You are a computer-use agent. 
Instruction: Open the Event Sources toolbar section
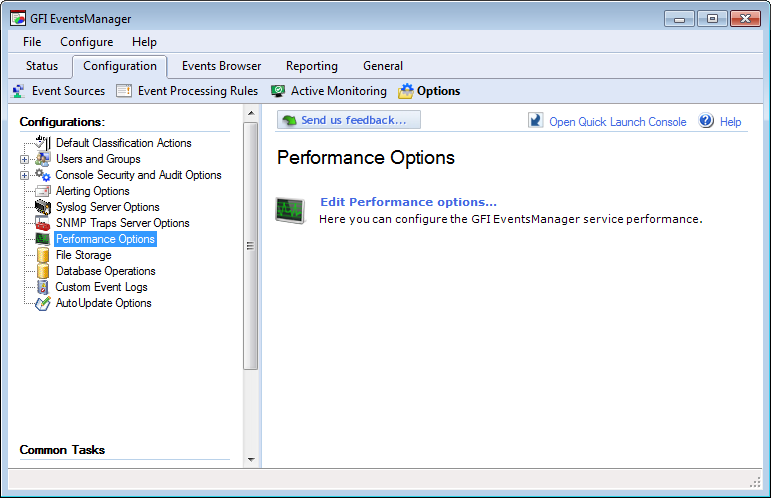59,91
